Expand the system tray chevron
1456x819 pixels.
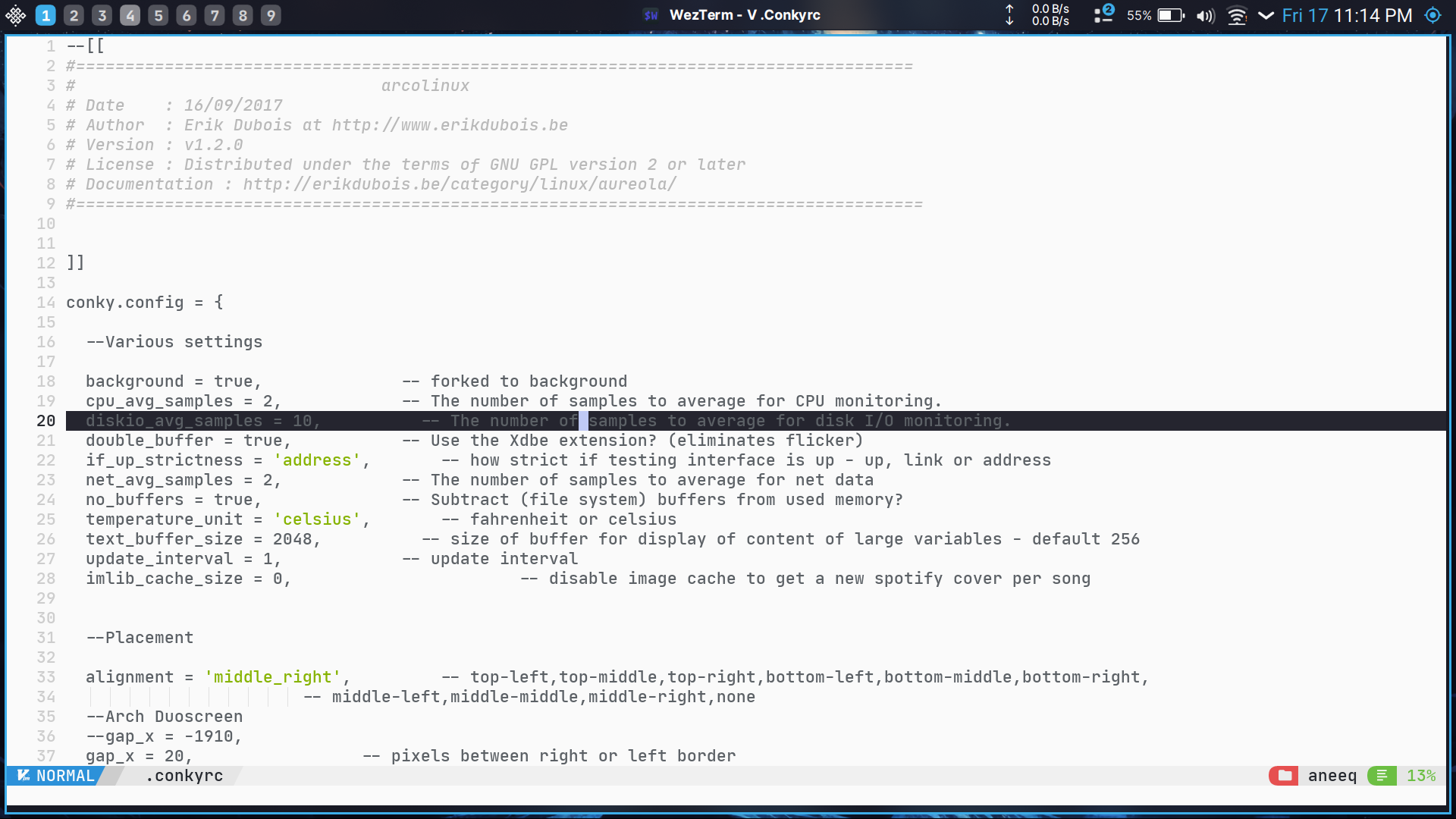click(x=1265, y=14)
